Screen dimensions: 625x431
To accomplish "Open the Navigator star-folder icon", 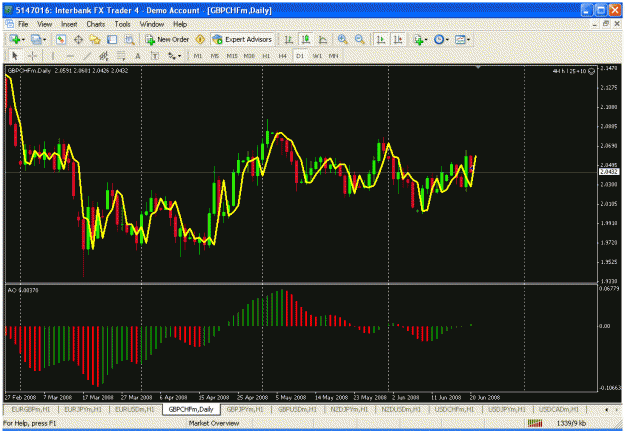I will pos(95,39).
